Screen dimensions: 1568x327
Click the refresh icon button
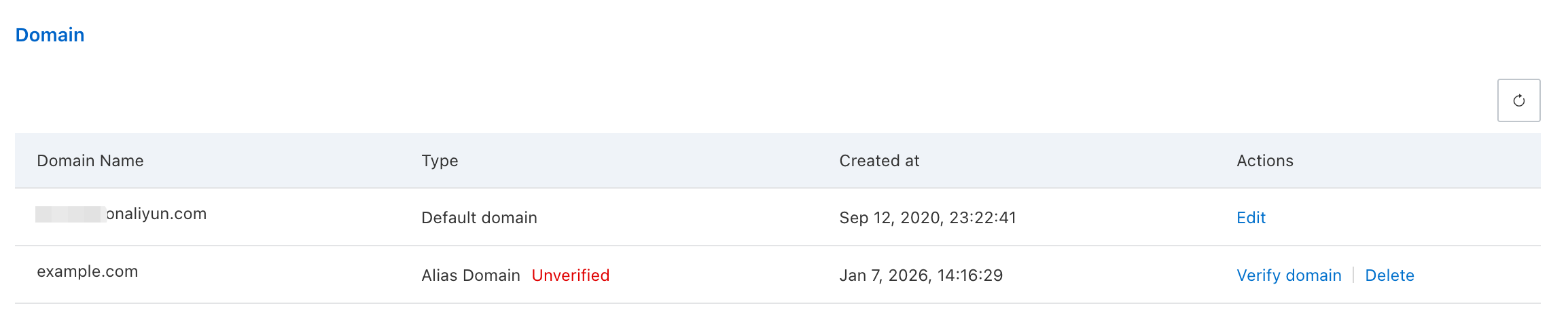[1518, 100]
